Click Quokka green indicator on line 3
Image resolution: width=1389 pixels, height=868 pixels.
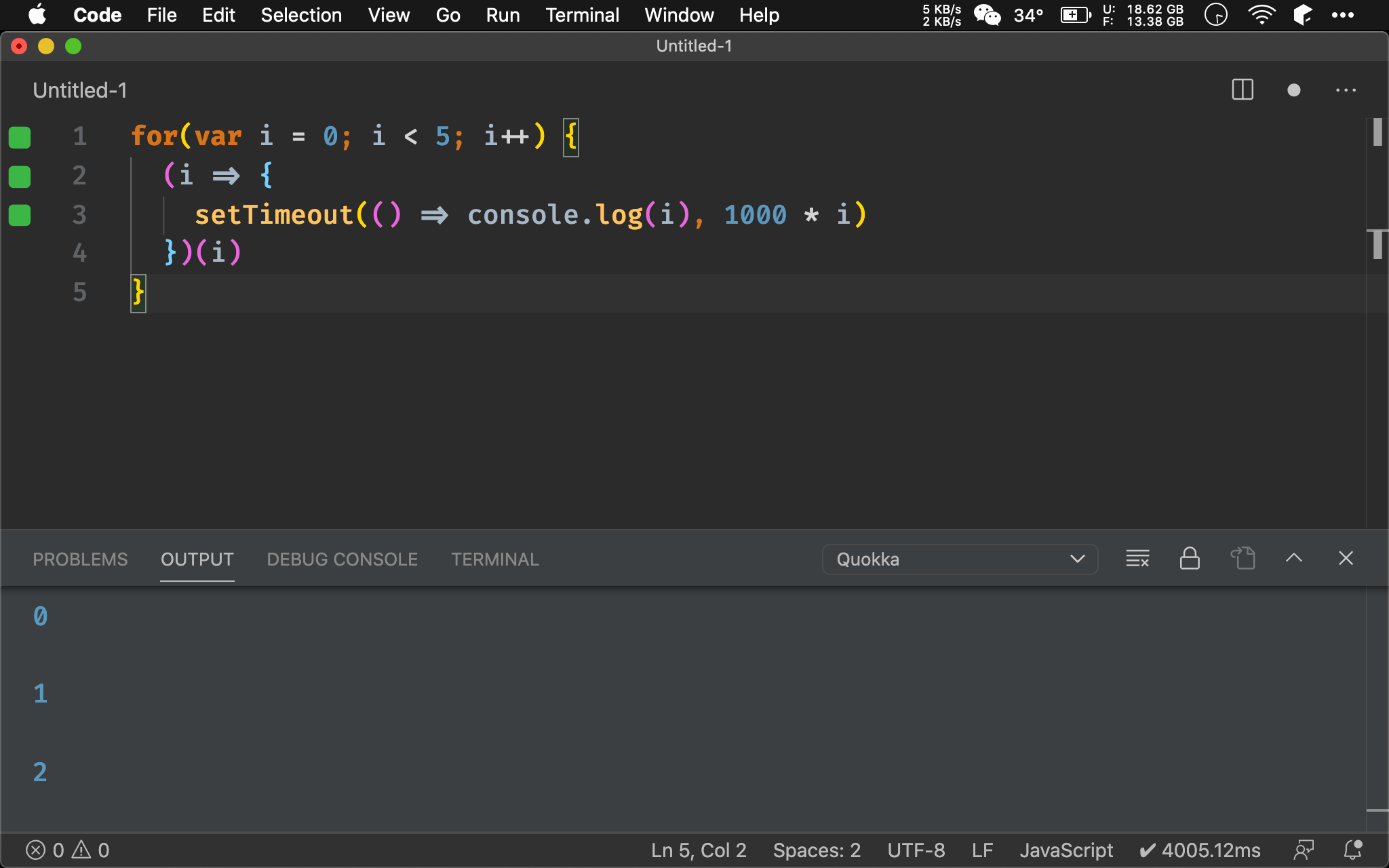coord(20,215)
